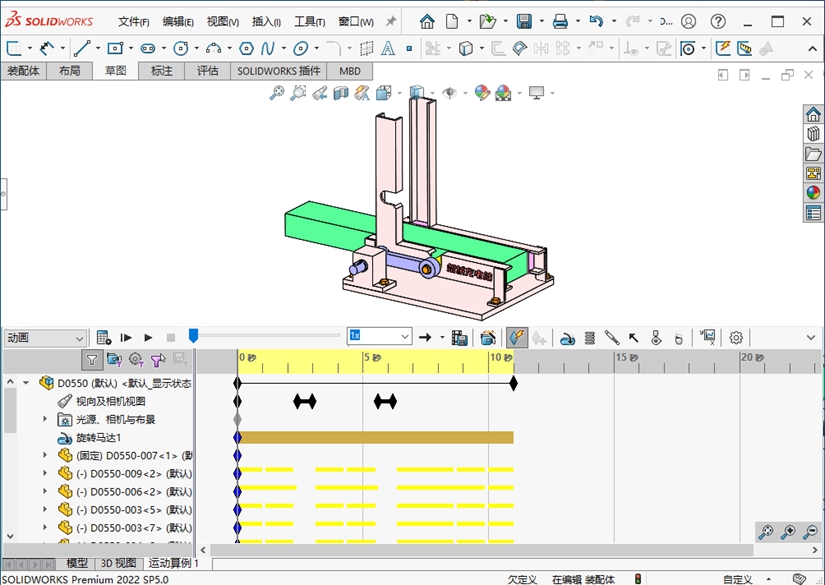Click the Save Animation icon
Screen dimensions: 825x585
coord(459,337)
